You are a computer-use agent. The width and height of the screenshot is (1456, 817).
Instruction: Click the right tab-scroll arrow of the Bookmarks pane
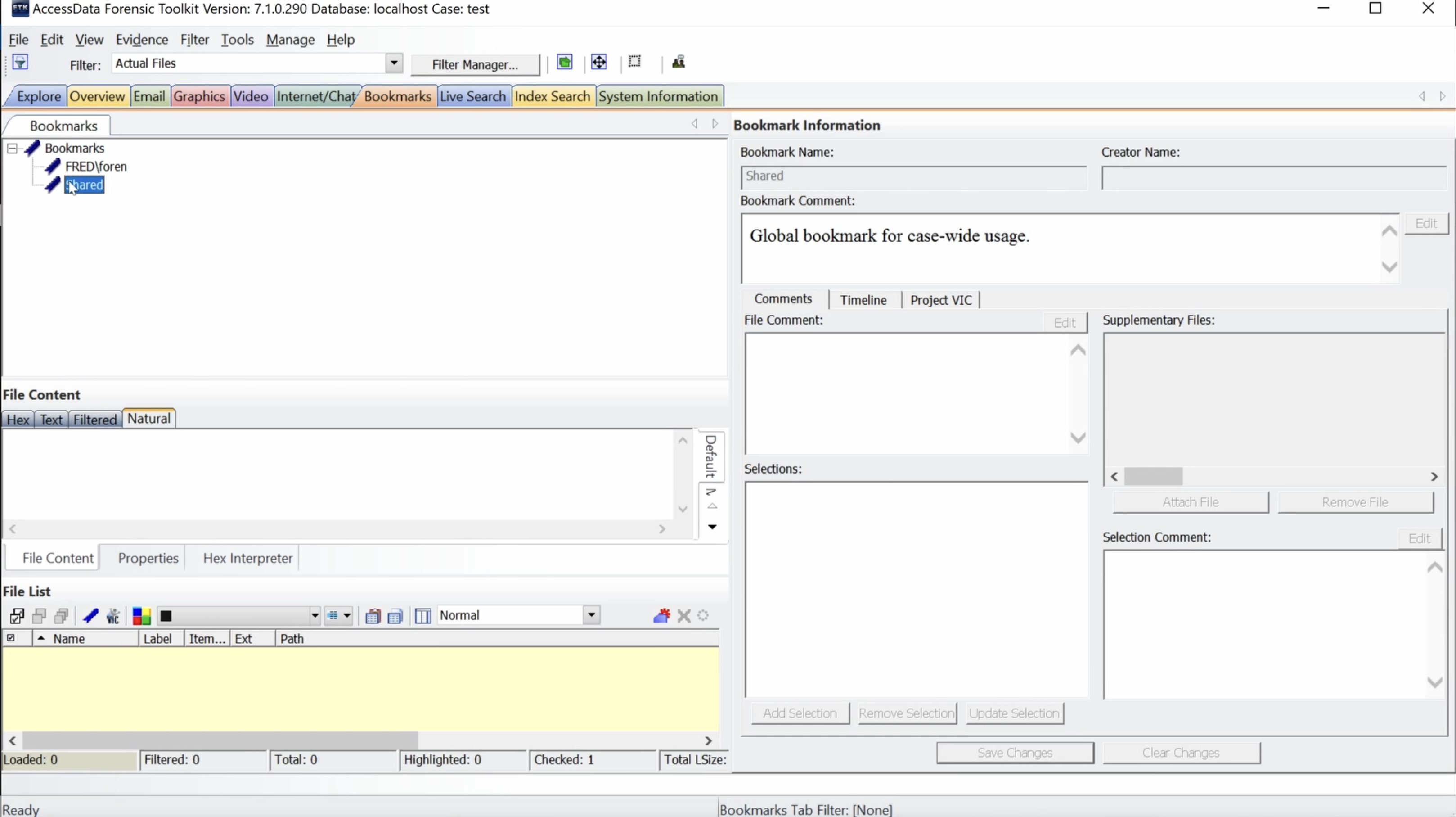click(x=715, y=124)
